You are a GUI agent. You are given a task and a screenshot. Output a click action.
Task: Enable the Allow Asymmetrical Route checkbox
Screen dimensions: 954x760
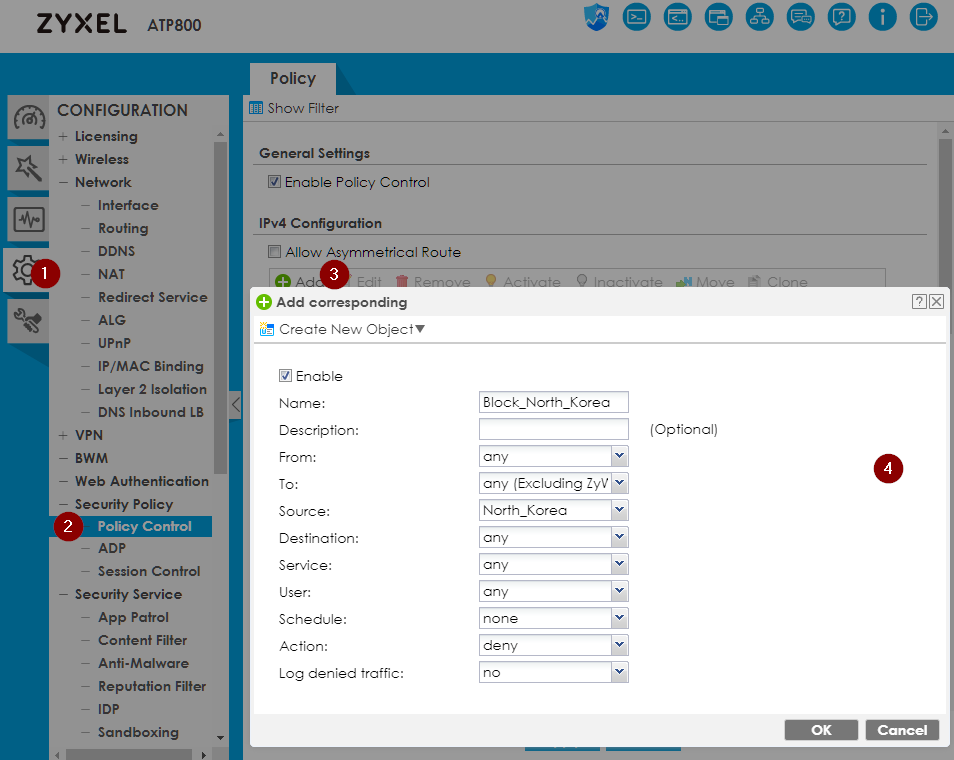274,252
